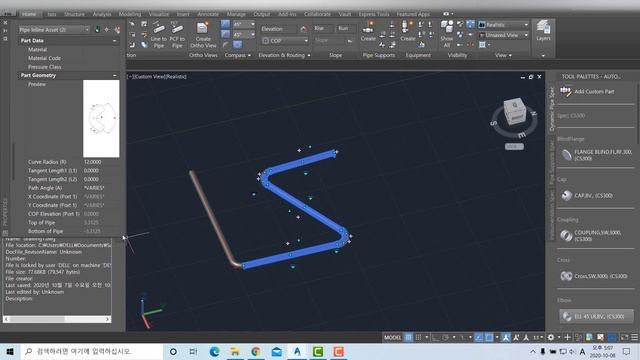This screenshot has height=360, width=640.
Task: Click the viewport Custom View label
Action: [x=149, y=76]
